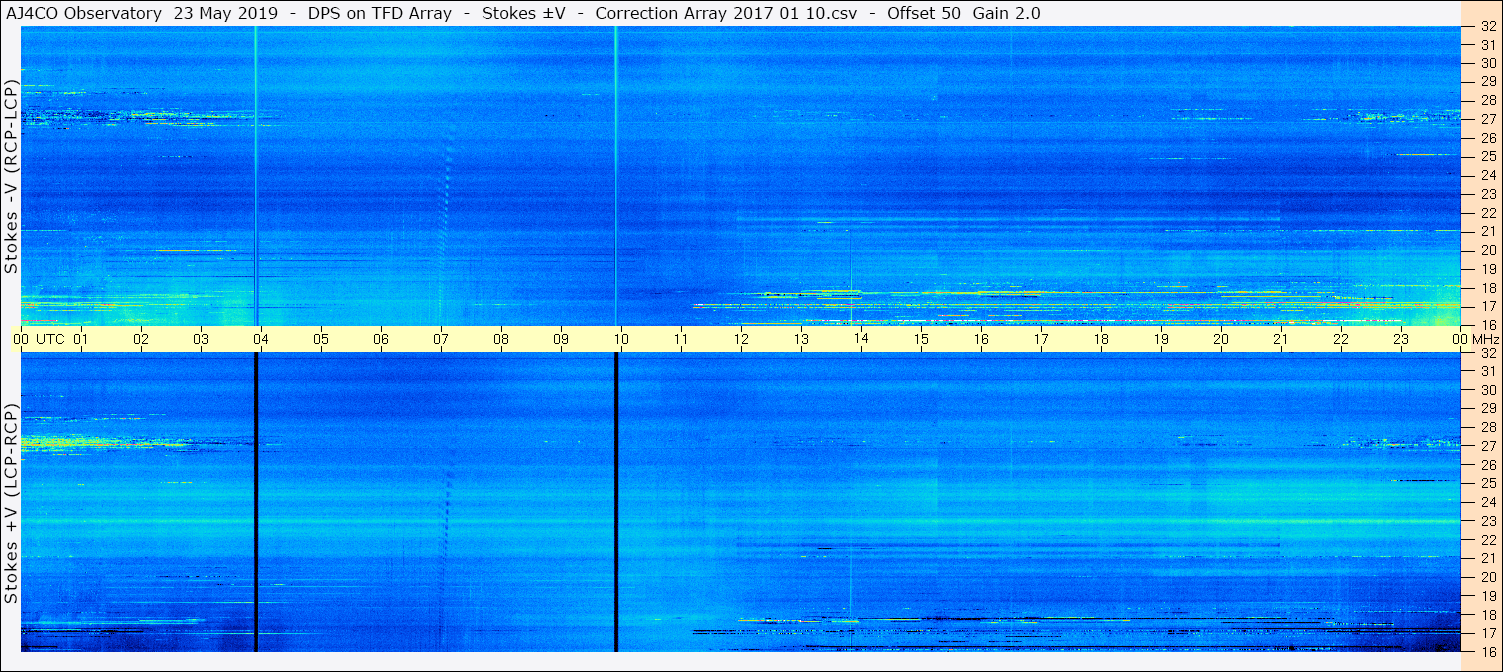Select the 04 hour tick on the time axis
Screen dimensions: 1503x672
pos(261,339)
